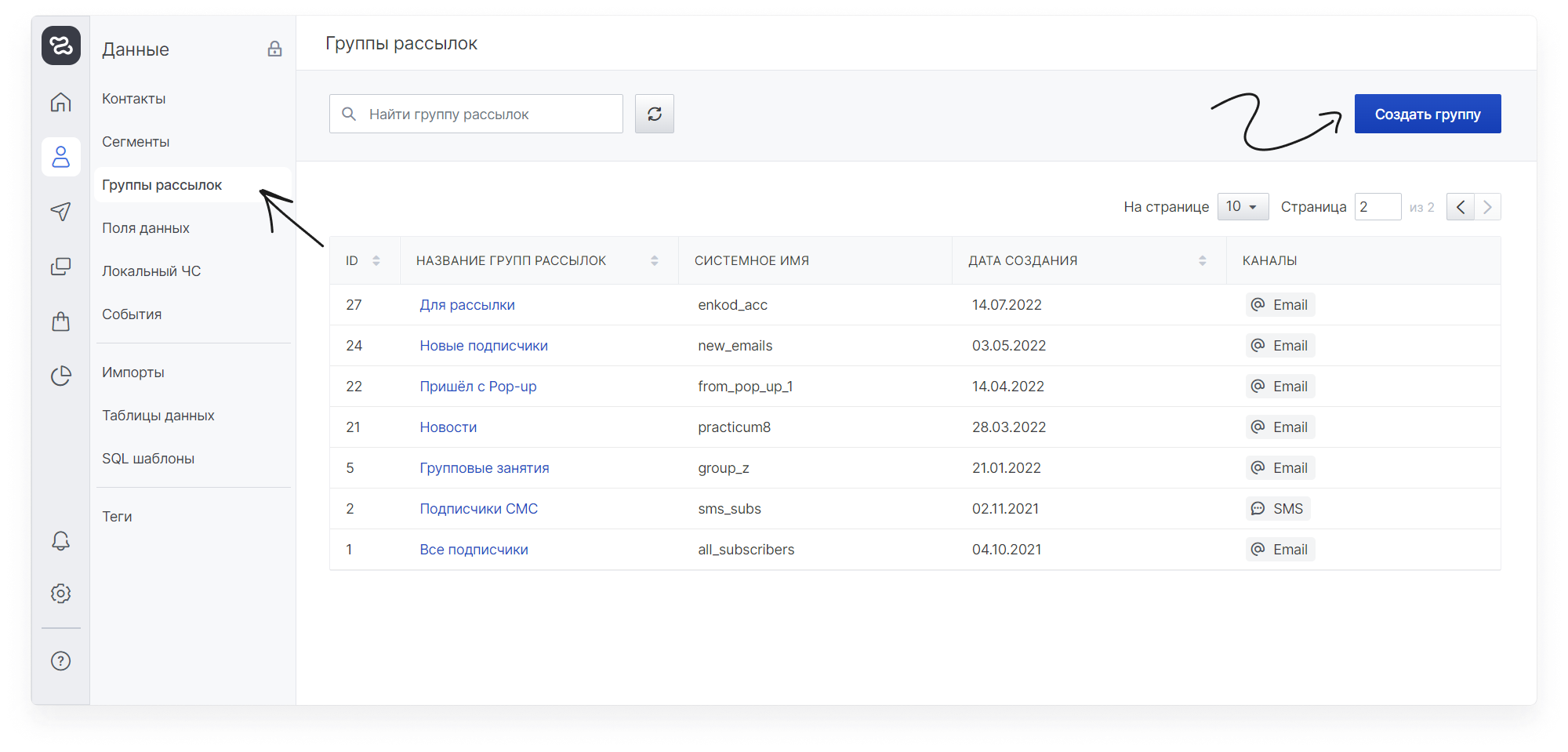Viewport: 1568px width, 752px height.
Task: Sort by Дата создания column
Action: point(1203,260)
